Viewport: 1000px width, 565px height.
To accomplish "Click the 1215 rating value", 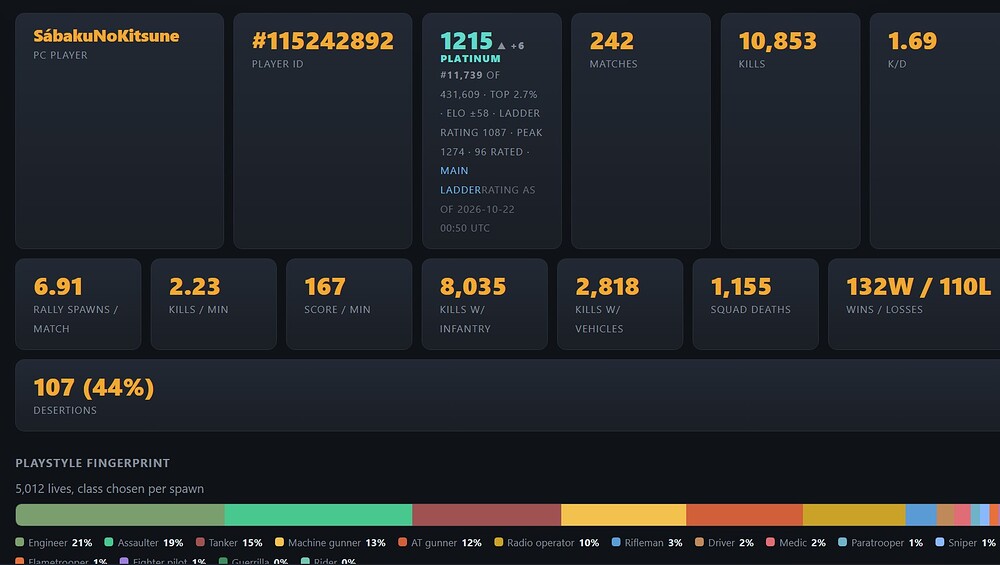I will tap(466, 41).
